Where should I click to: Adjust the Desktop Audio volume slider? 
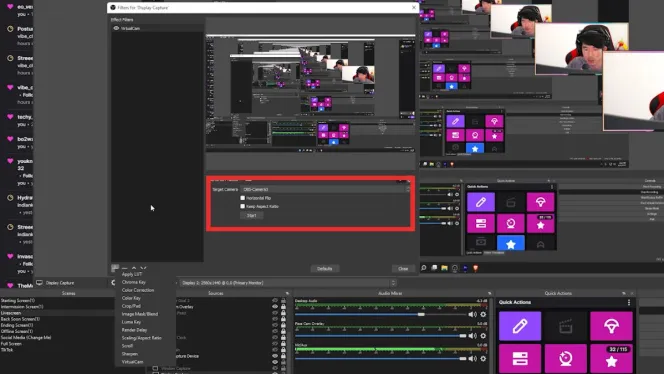tap(380, 314)
